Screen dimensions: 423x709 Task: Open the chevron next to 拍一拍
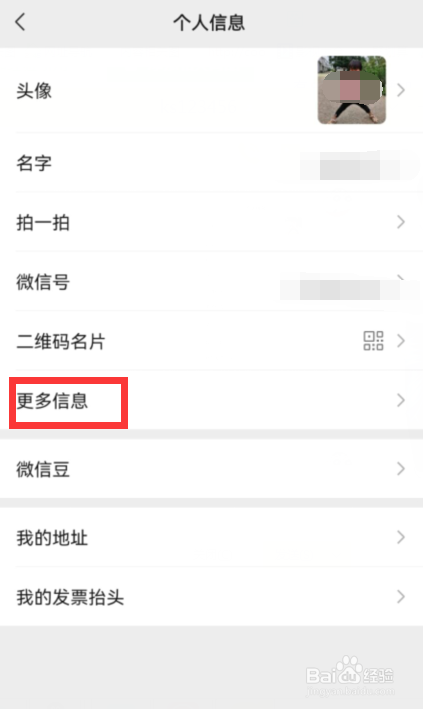coord(400,222)
